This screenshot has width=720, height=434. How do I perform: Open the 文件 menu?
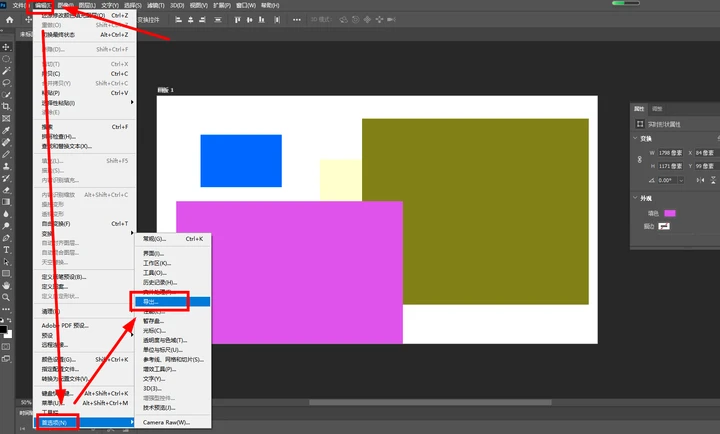coord(19,6)
